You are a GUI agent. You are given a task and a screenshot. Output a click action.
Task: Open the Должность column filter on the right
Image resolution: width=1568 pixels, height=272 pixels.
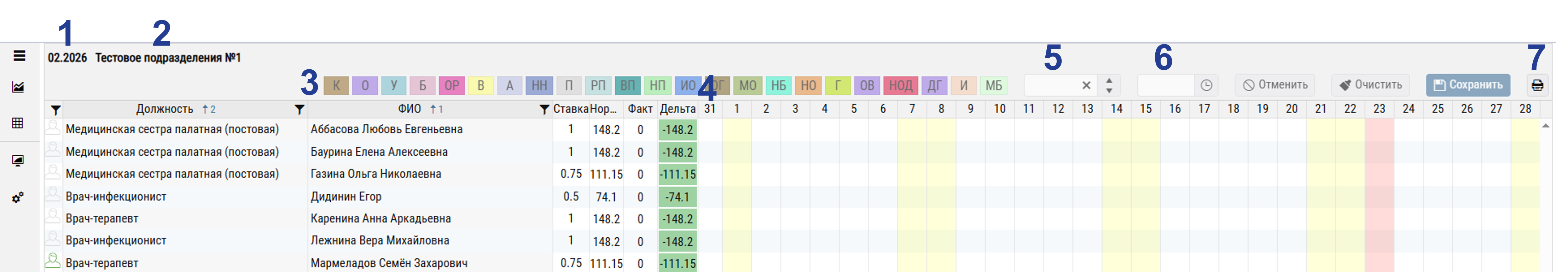tap(299, 110)
